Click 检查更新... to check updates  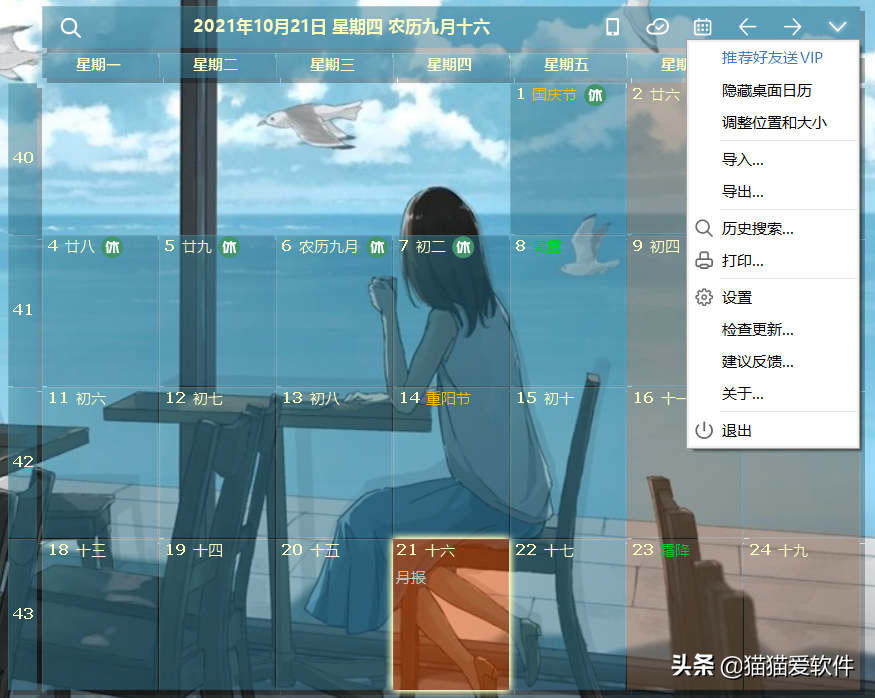click(758, 329)
